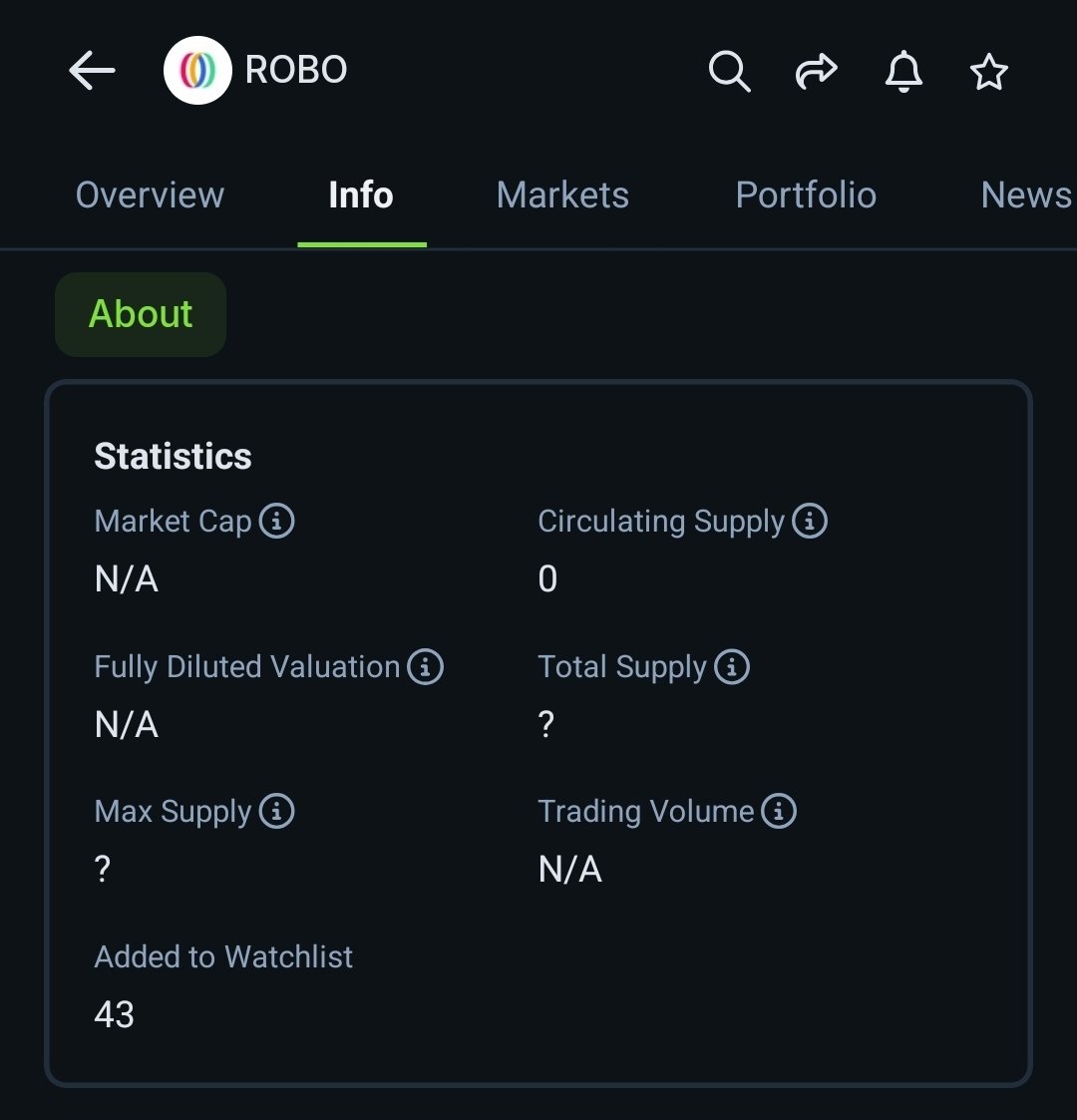Tap the ROBO title text
This screenshot has width=1077, height=1120.
point(296,70)
